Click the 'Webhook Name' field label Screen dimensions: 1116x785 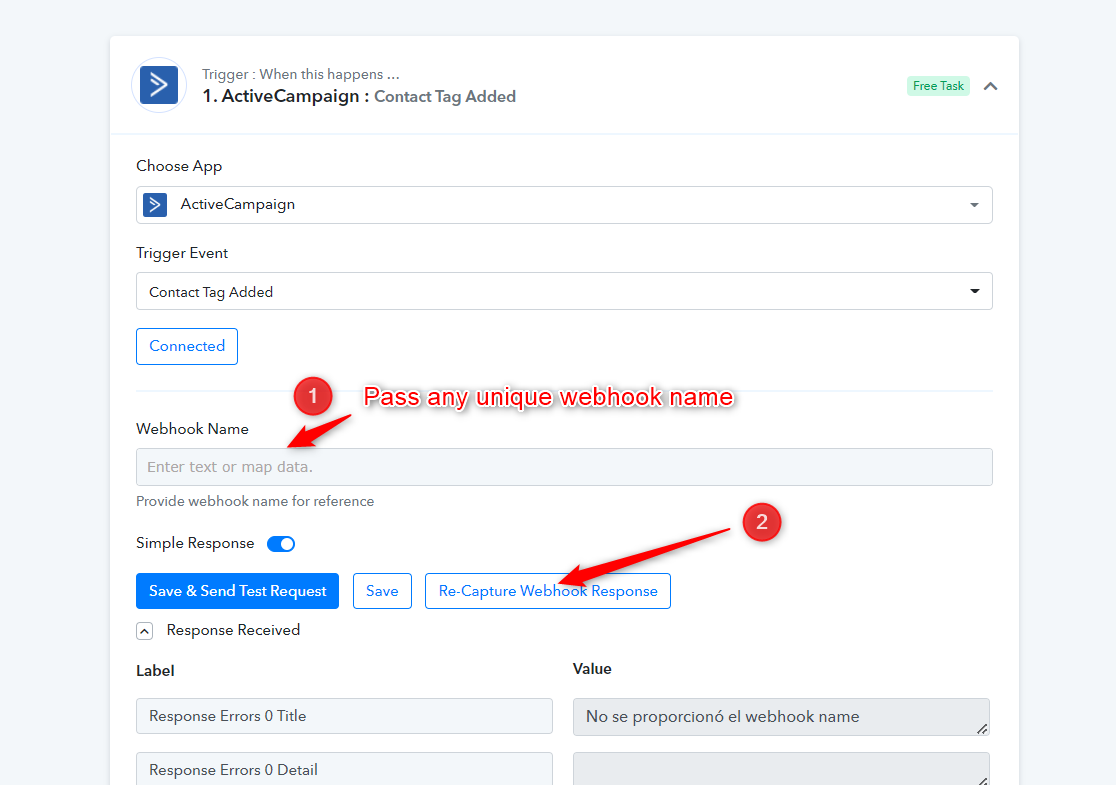(192, 428)
